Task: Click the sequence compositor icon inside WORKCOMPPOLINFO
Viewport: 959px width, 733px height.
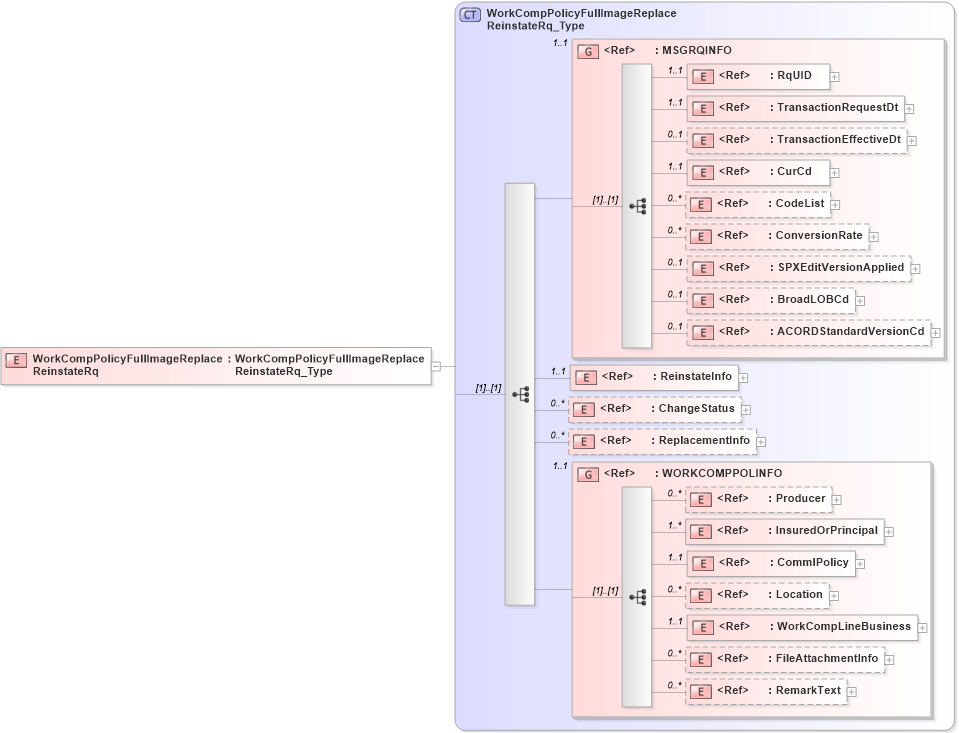Action: [x=640, y=597]
